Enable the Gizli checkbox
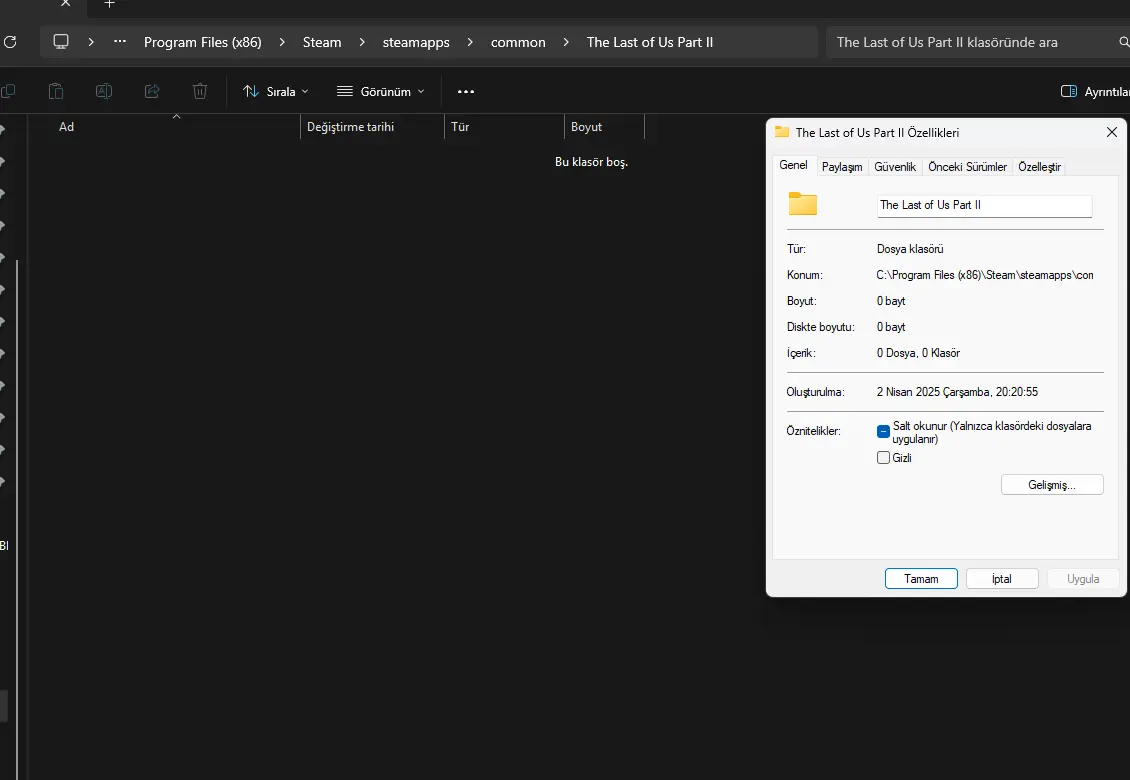Image resolution: width=1130 pixels, height=780 pixels. coord(884,458)
